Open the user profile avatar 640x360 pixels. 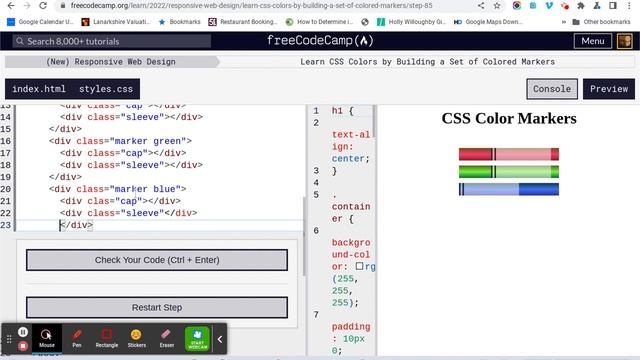[624, 41]
